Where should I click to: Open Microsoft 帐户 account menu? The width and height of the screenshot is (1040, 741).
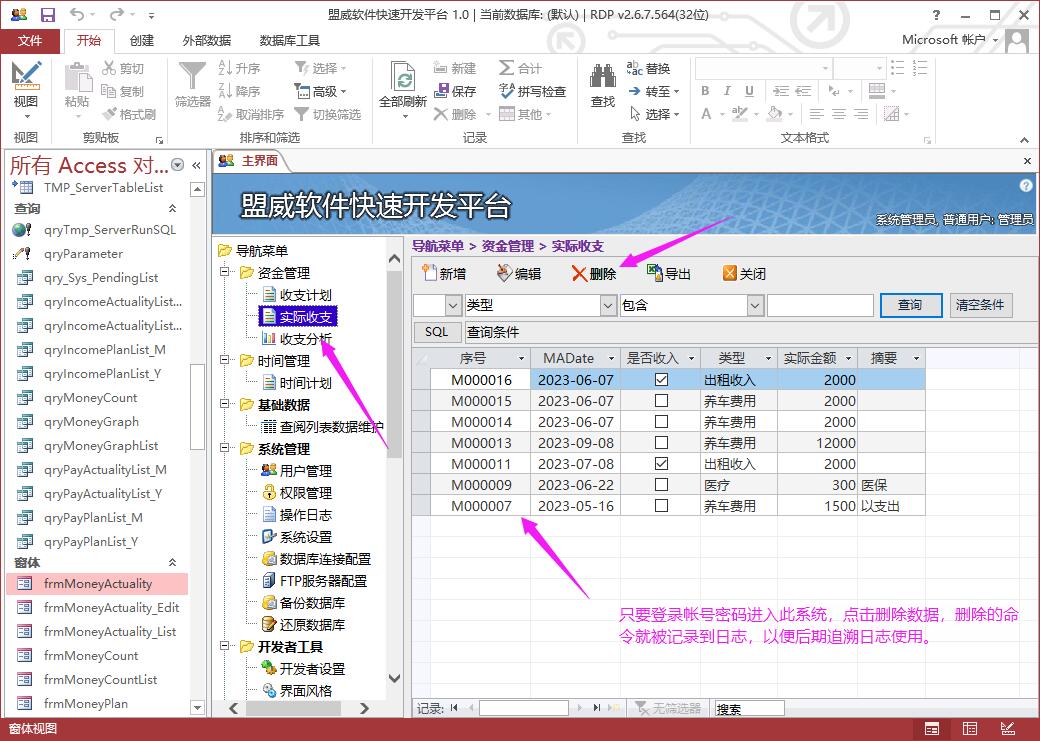948,40
